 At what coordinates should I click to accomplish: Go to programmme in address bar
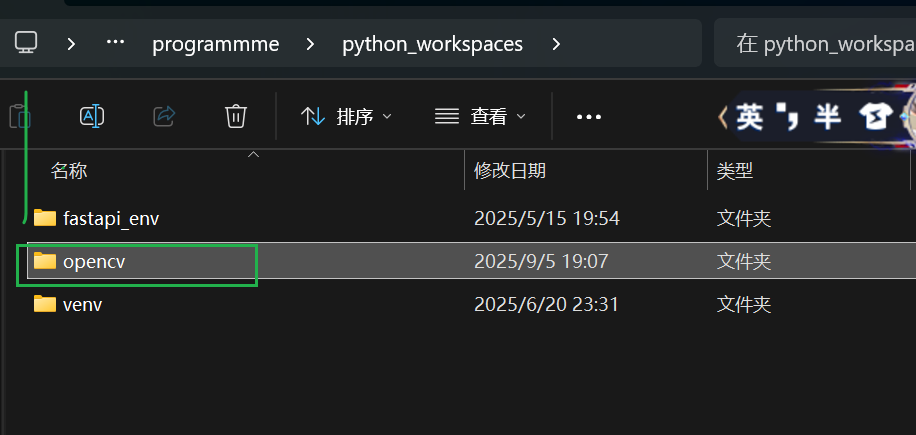(216, 44)
